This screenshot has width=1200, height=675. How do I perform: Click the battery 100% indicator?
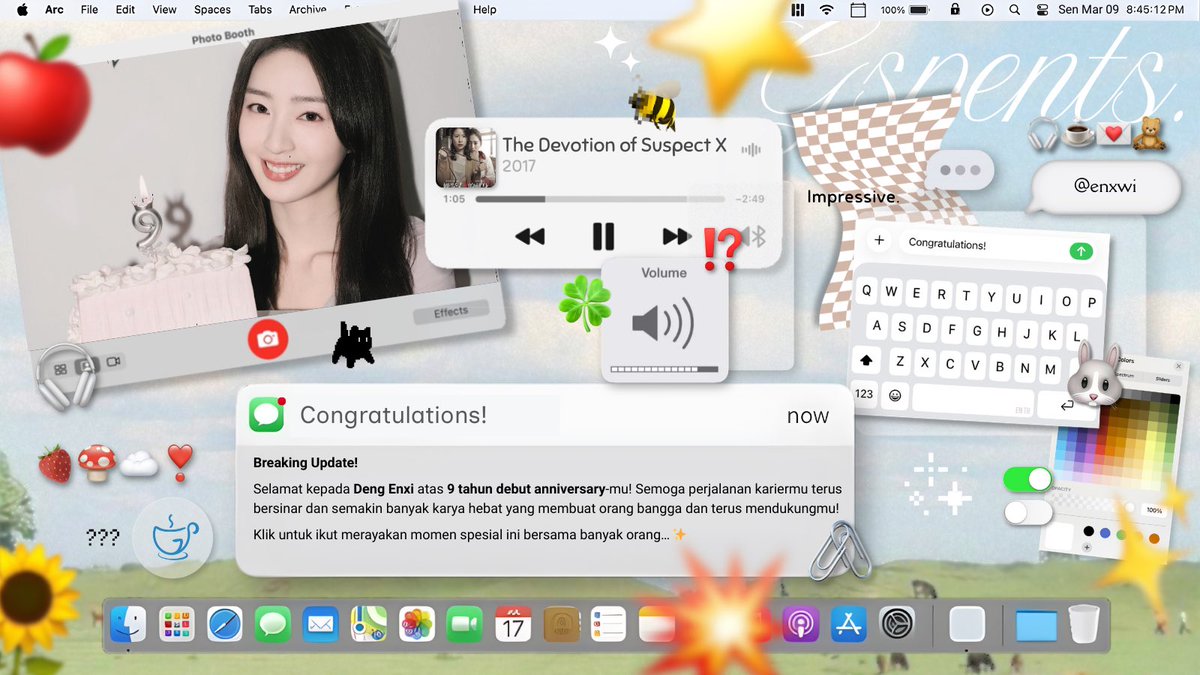(906, 10)
